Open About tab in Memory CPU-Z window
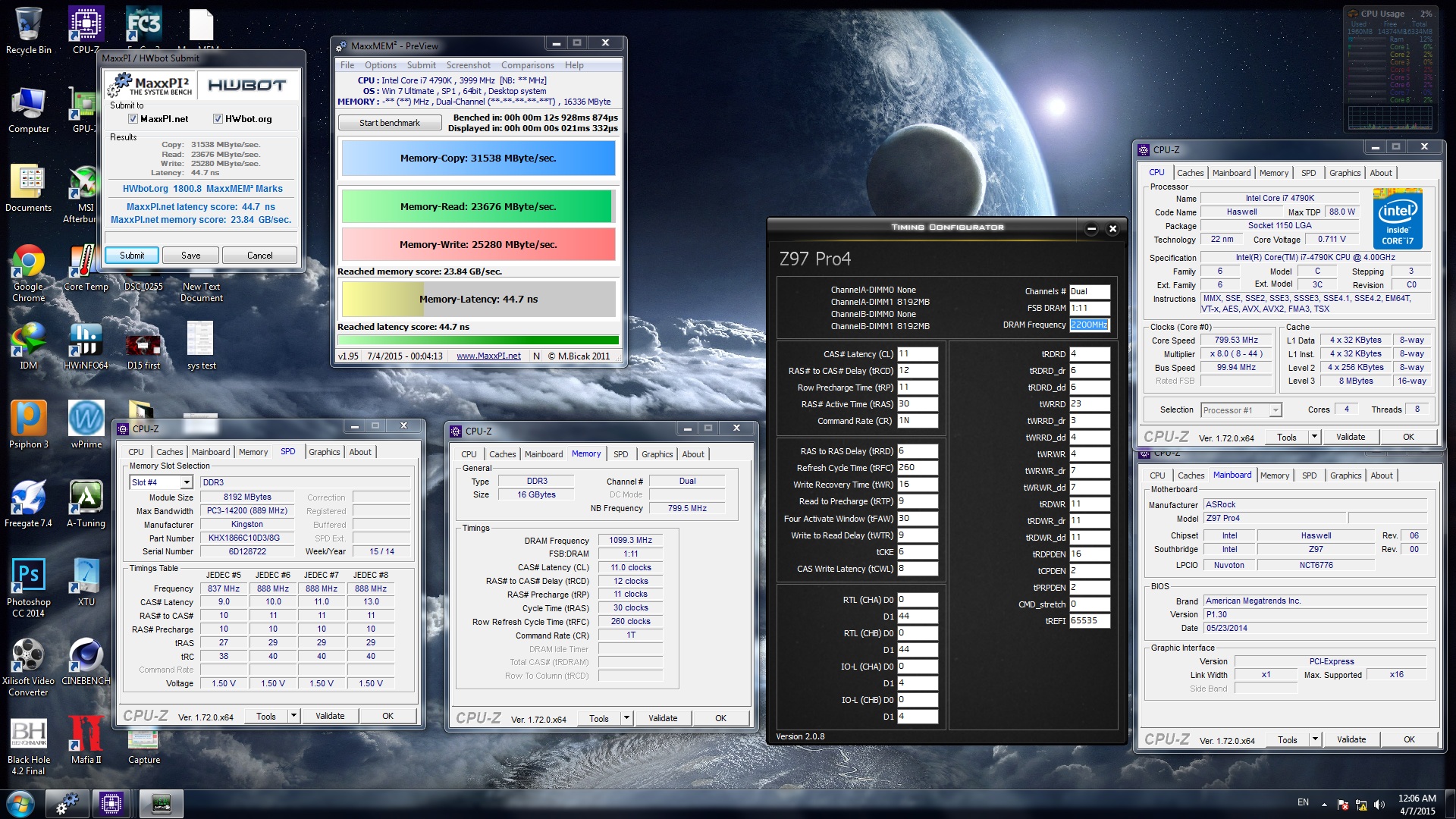 click(692, 454)
